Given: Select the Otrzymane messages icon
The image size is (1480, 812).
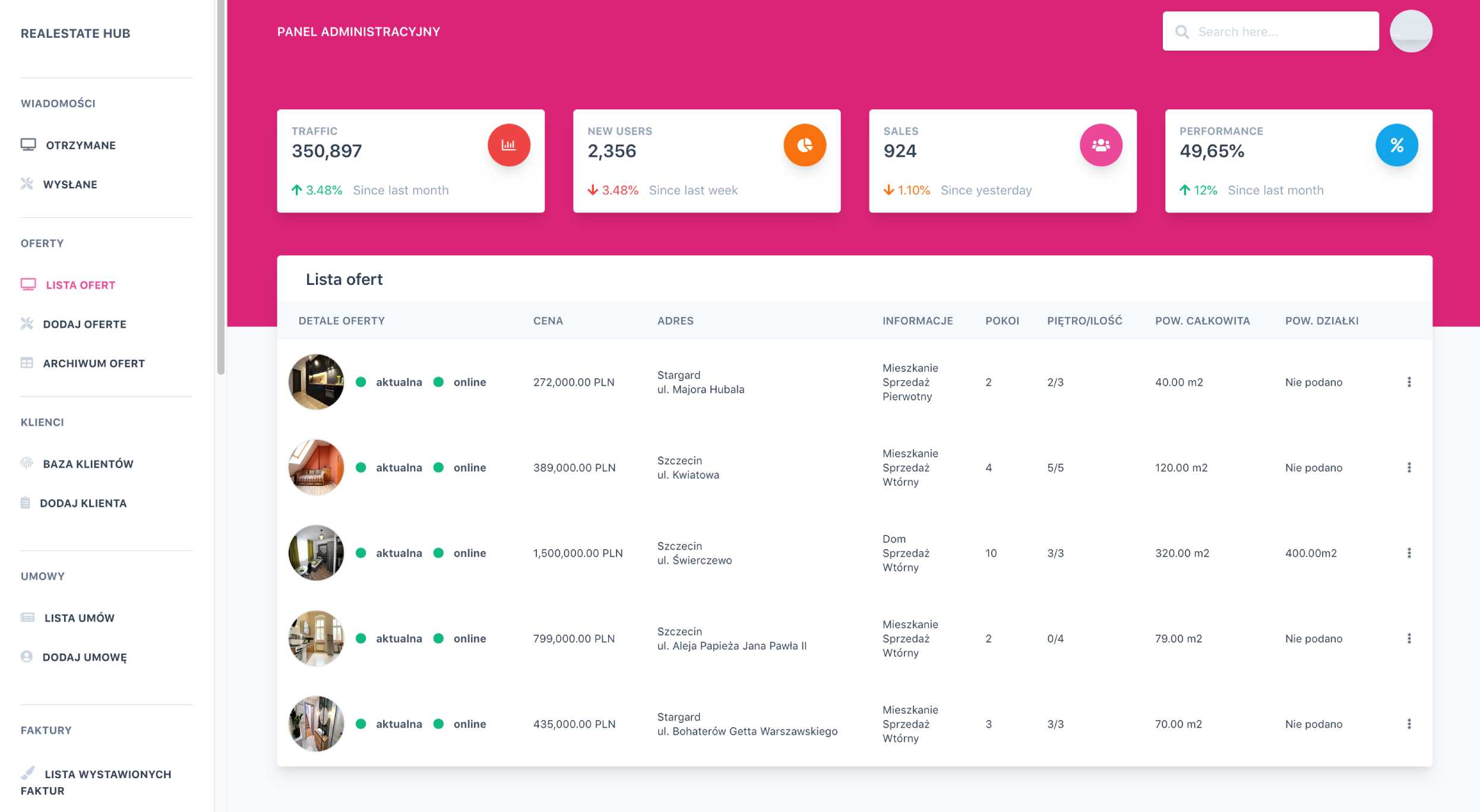Looking at the screenshot, I should pyautogui.click(x=27, y=144).
